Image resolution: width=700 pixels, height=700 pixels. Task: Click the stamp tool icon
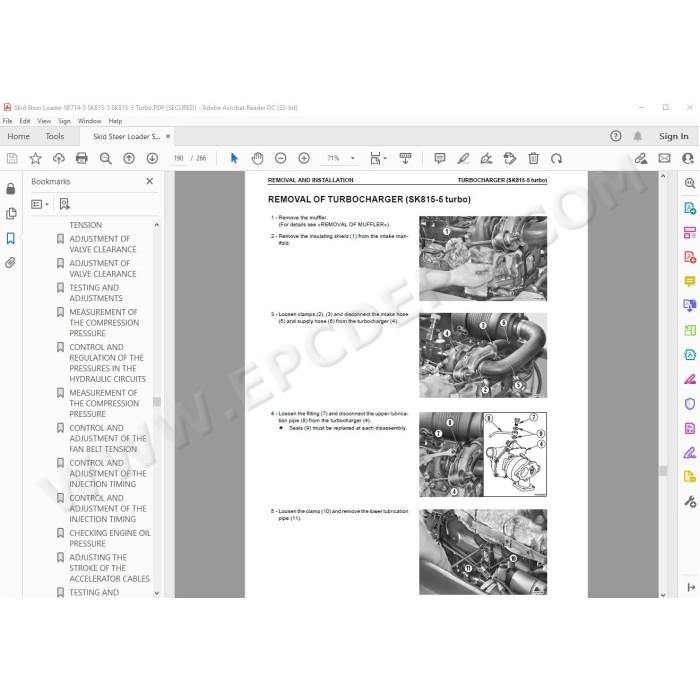(x=509, y=158)
